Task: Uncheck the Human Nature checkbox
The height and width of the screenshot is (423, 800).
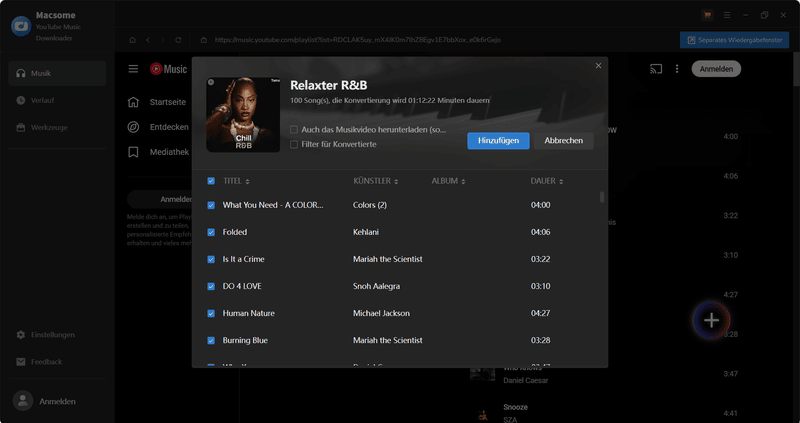Action: 211,313
